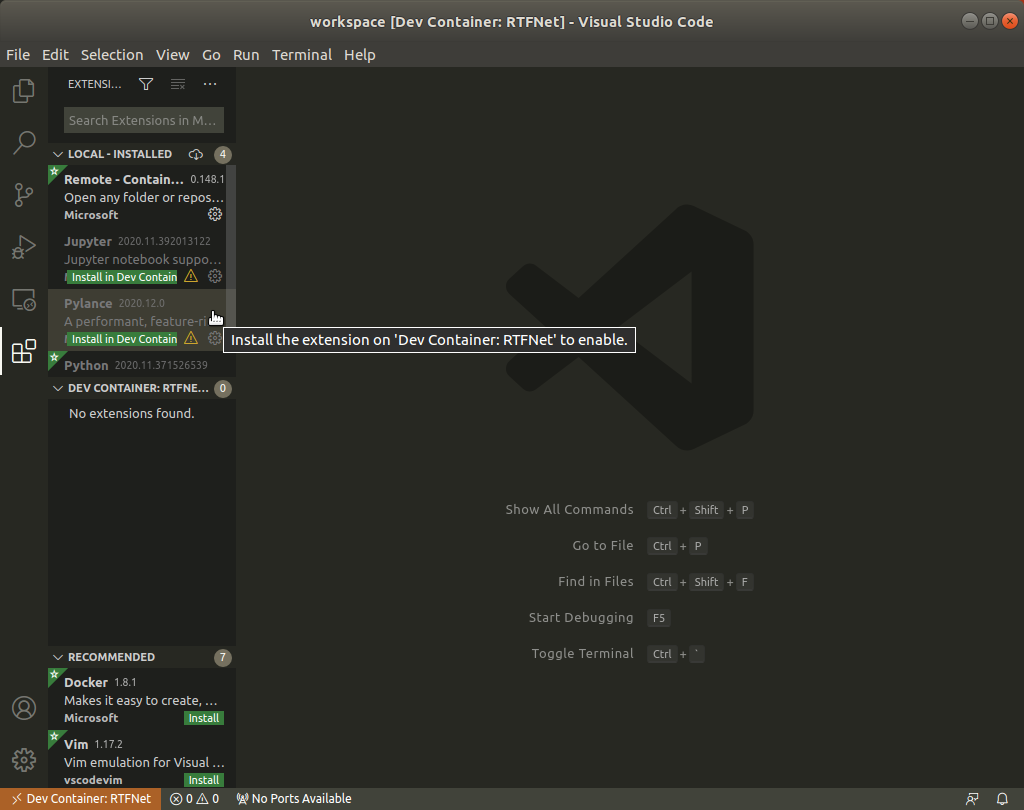1024x810 pixels.
Task: Open the Explorer view in activity bar
Action: coord(24,91)
